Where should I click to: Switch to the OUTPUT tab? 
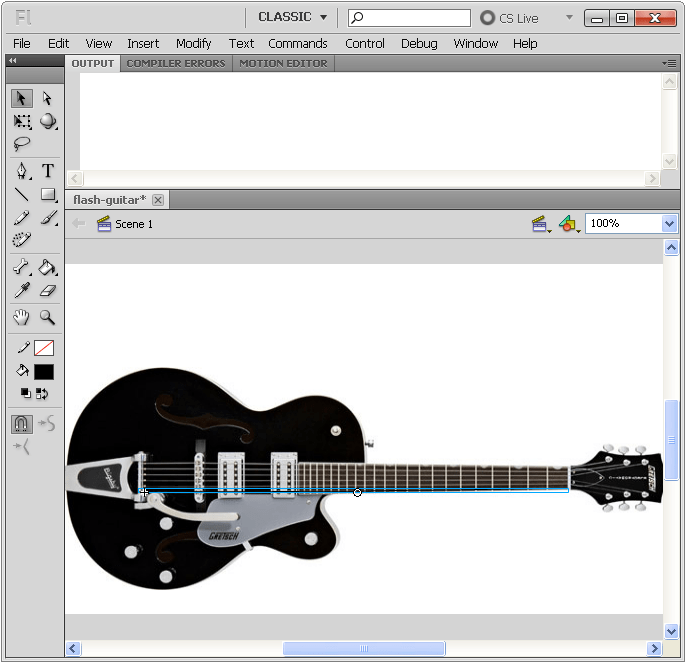click(92, 64)
